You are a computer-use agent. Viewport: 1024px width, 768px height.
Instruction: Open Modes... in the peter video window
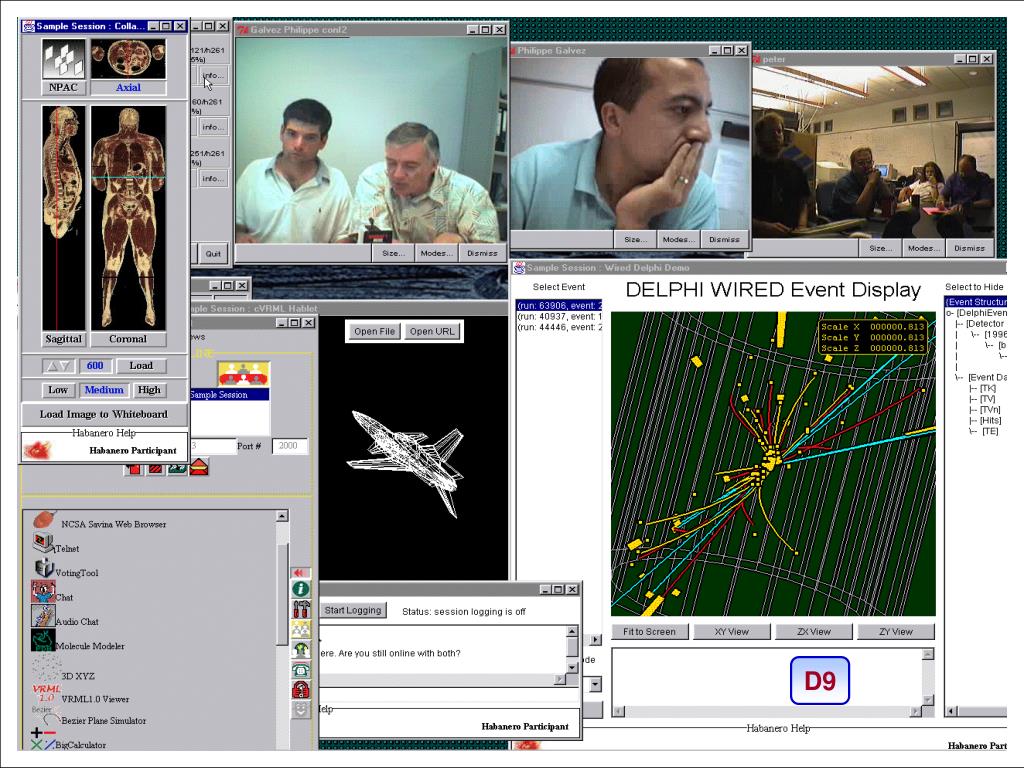(x=923, y=248)
